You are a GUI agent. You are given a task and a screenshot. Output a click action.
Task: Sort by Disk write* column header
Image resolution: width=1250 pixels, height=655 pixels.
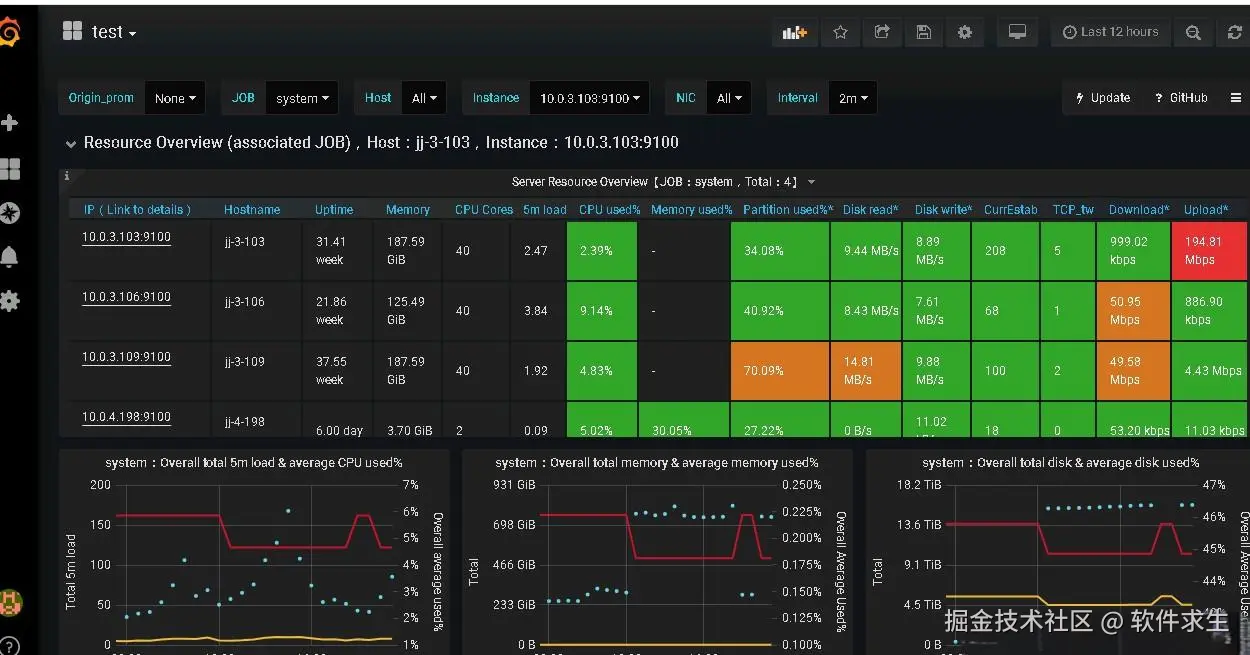[x=943, y=210]
